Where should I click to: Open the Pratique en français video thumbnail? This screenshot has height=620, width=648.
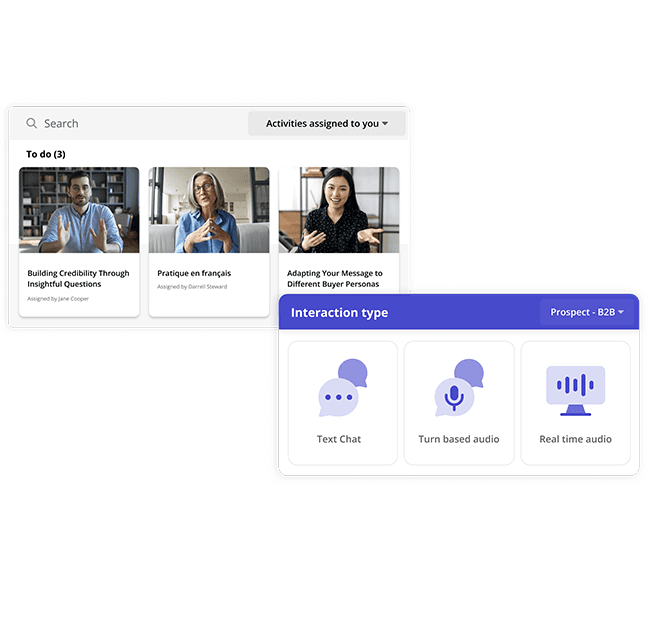[x=209, y=210]
